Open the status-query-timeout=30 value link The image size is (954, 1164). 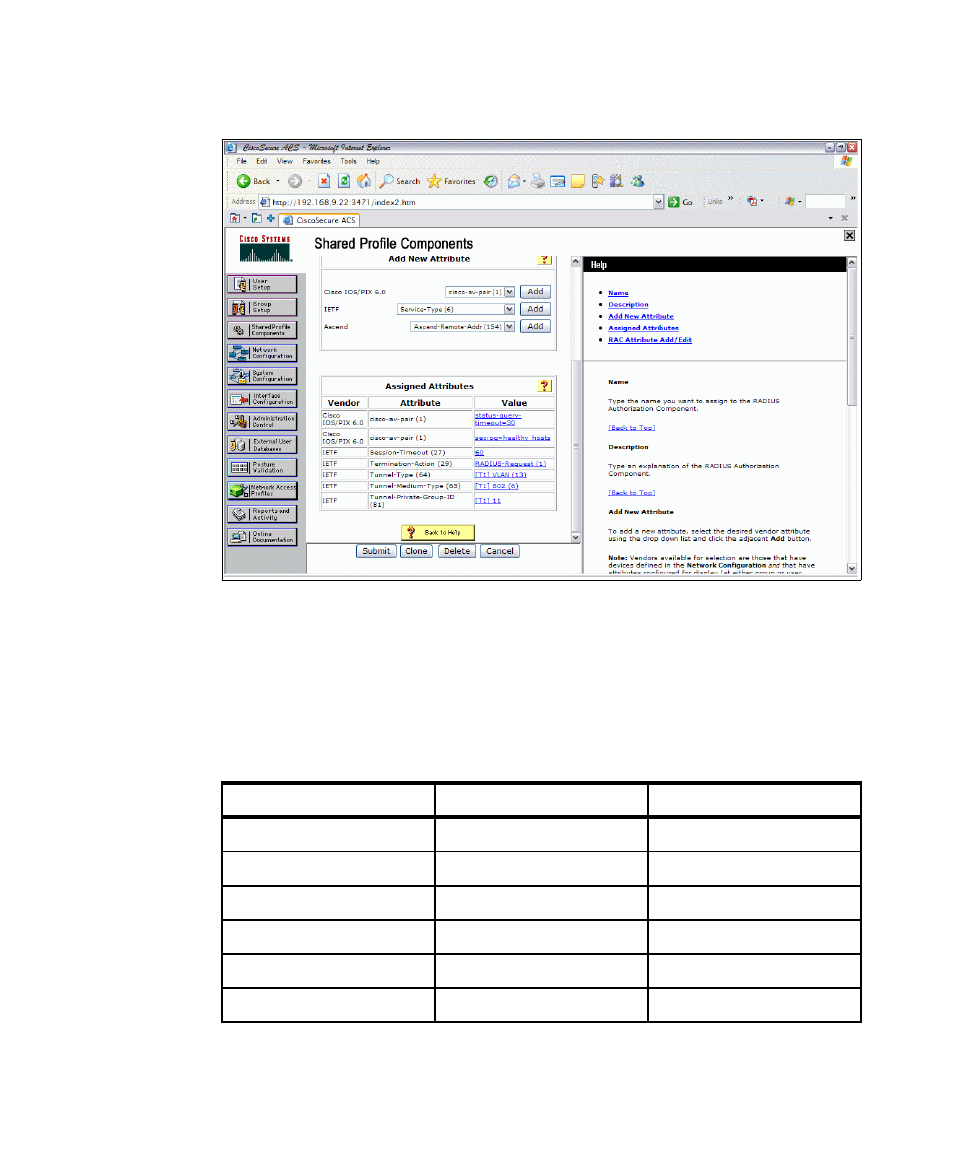(498, 419)
